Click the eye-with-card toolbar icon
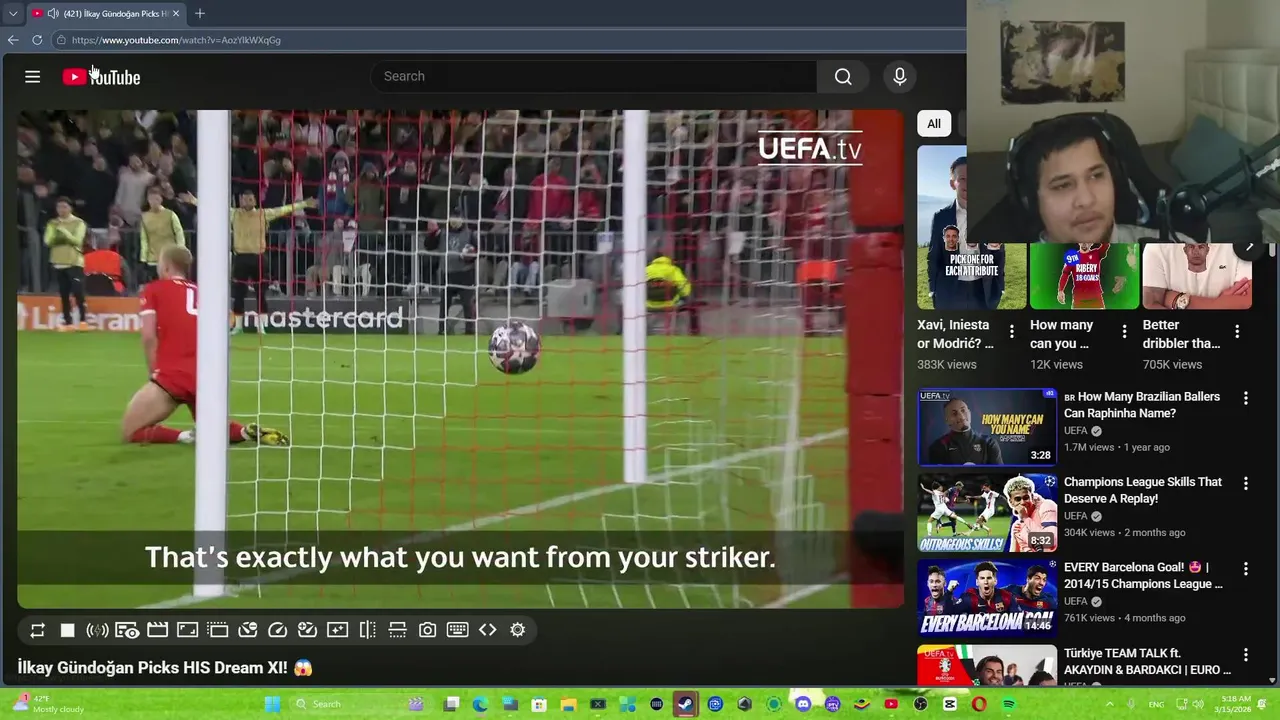 coord(127,630)
